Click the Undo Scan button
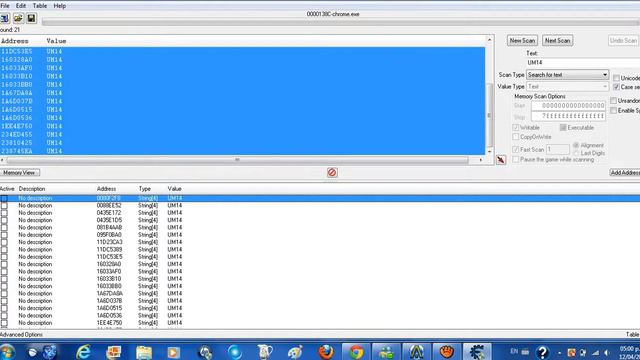The height and width of the screenshot is (360, 640). (x=623, y=40)
